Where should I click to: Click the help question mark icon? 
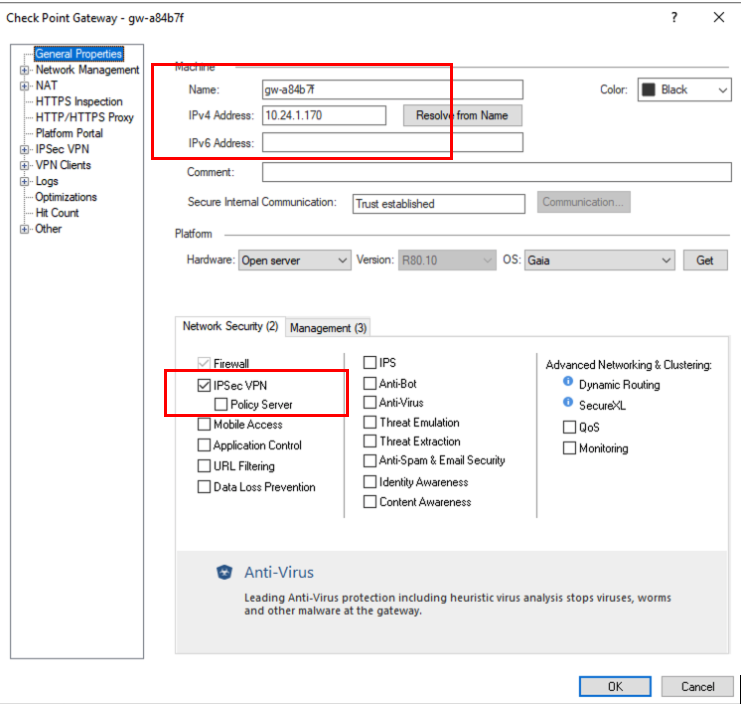pos(675,17)
